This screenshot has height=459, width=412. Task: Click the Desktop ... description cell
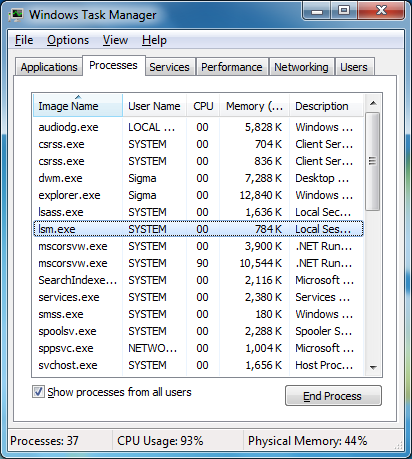click(322, 178)
